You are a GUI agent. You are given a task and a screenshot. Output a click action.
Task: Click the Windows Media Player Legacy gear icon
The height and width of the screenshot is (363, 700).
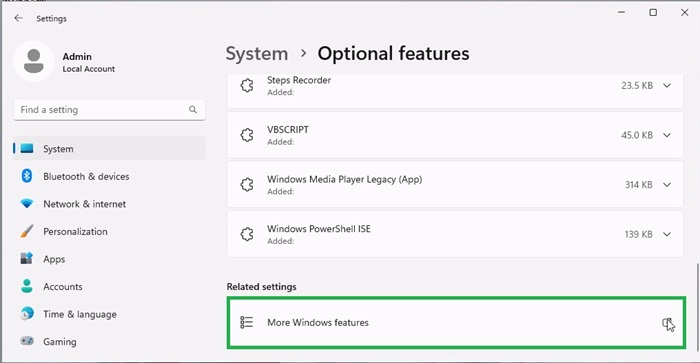click(x=247, y=184)
